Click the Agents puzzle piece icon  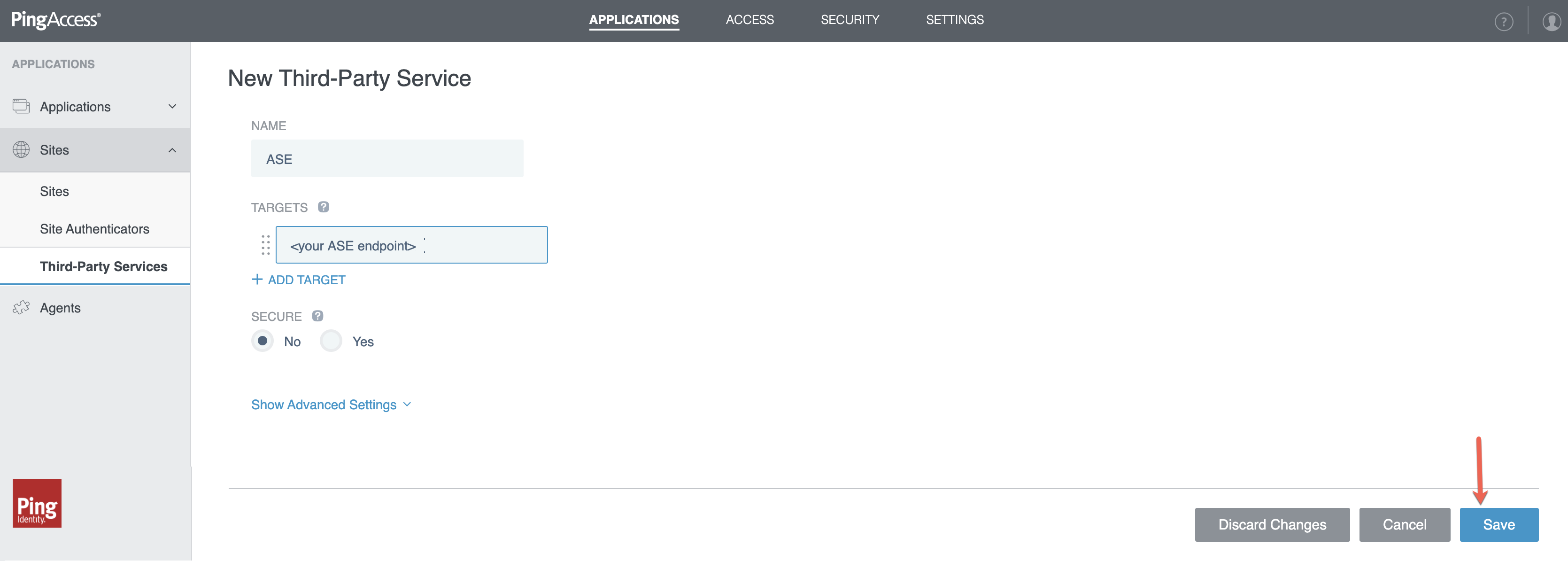[x=21, y=308]
